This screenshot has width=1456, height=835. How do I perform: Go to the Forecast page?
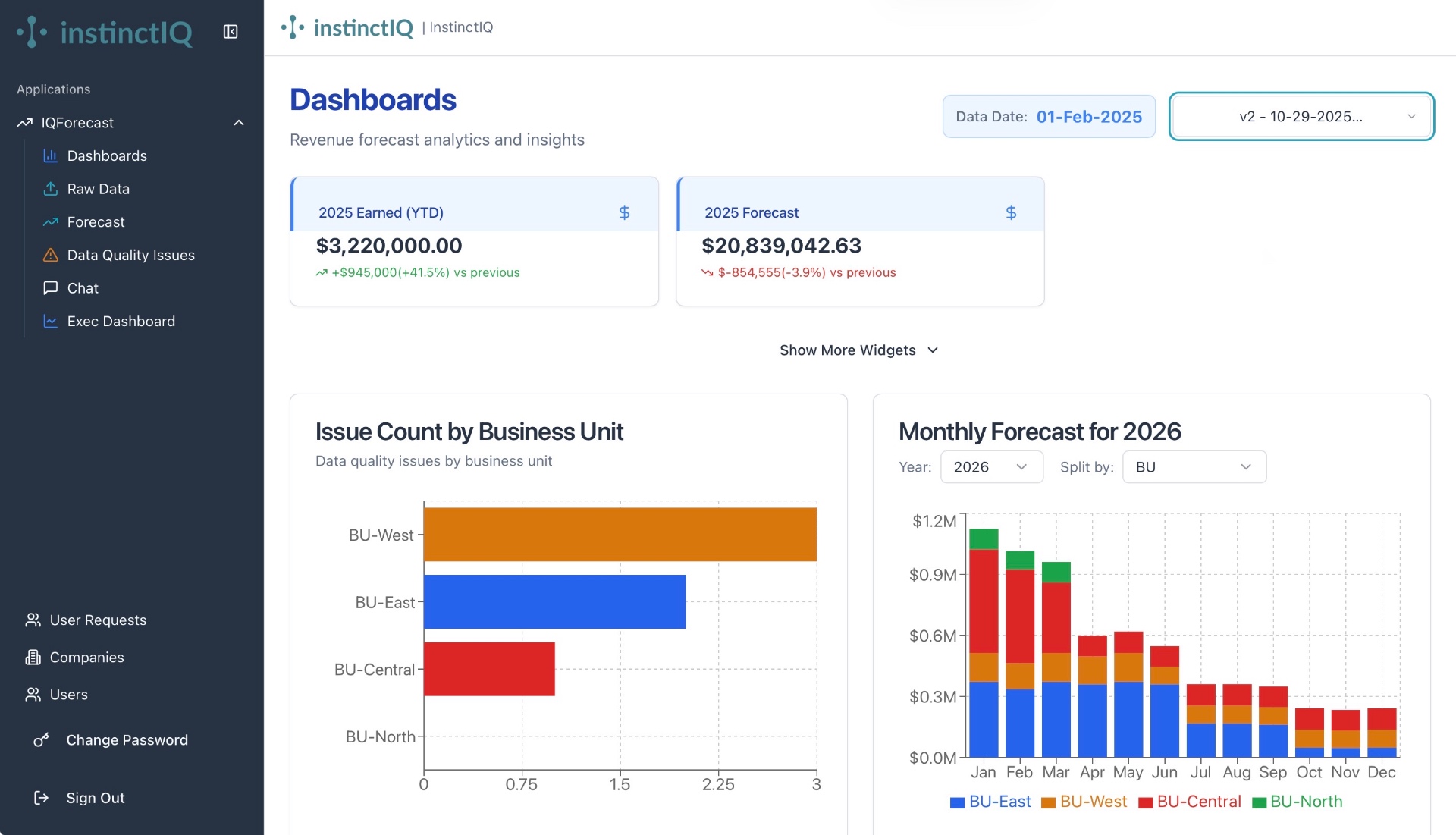click(96, 222)
